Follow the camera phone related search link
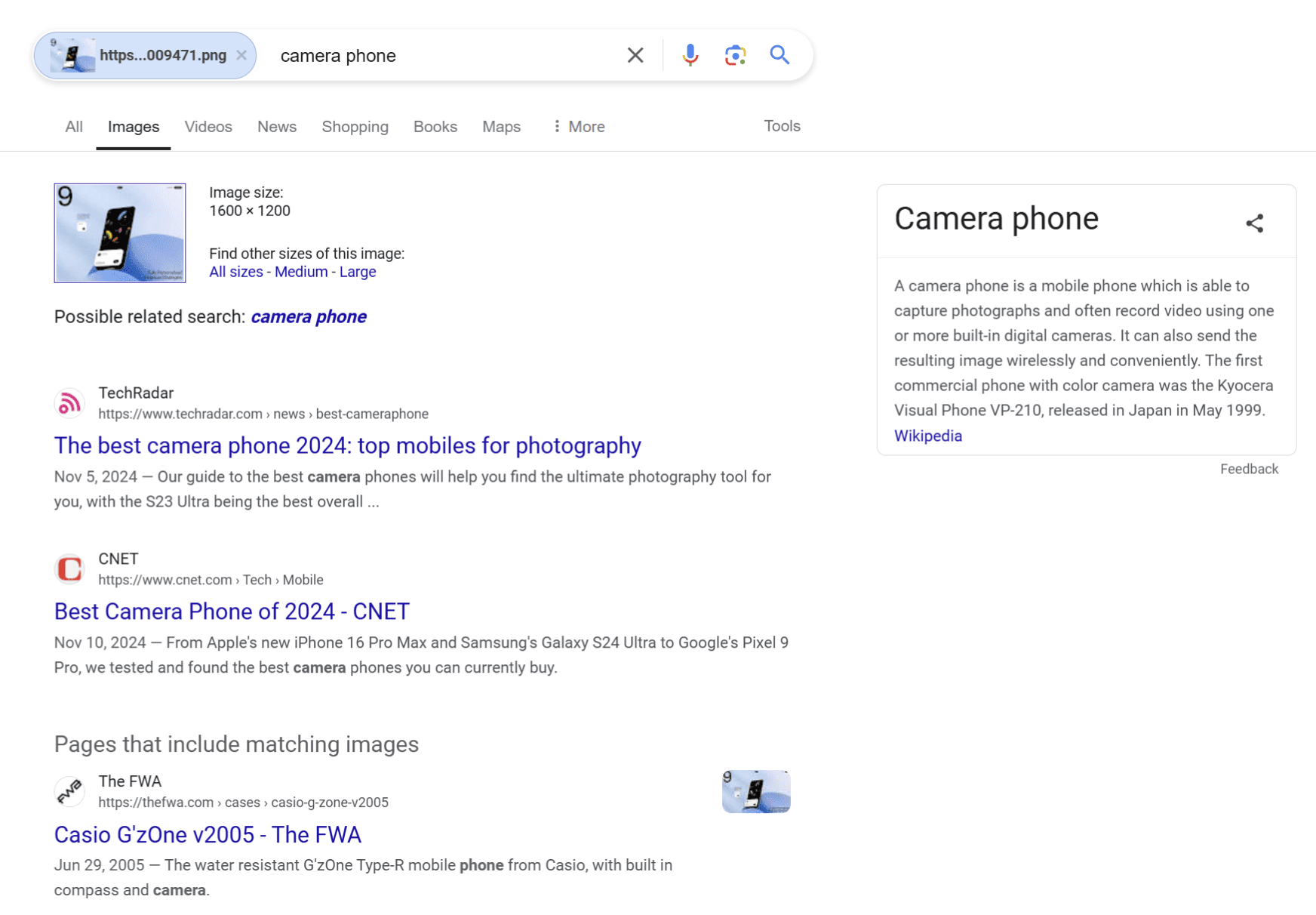Viewport: 1316px width, 915px height. pyautogui.click(x=309, y=317)
